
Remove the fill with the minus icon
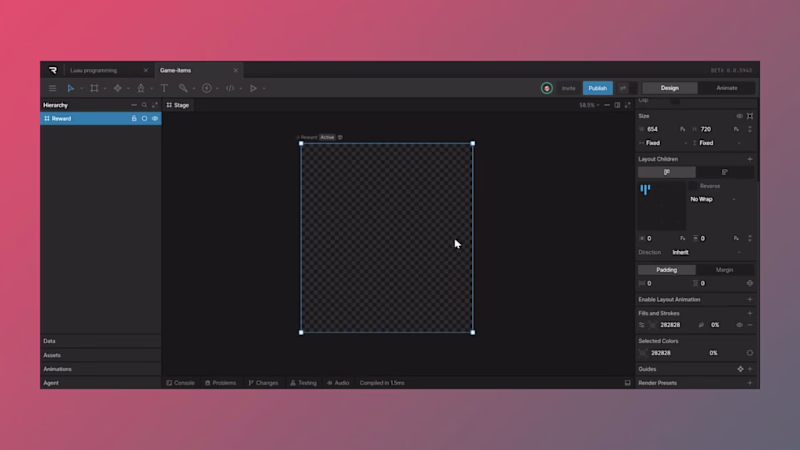[x=750, y=325]
